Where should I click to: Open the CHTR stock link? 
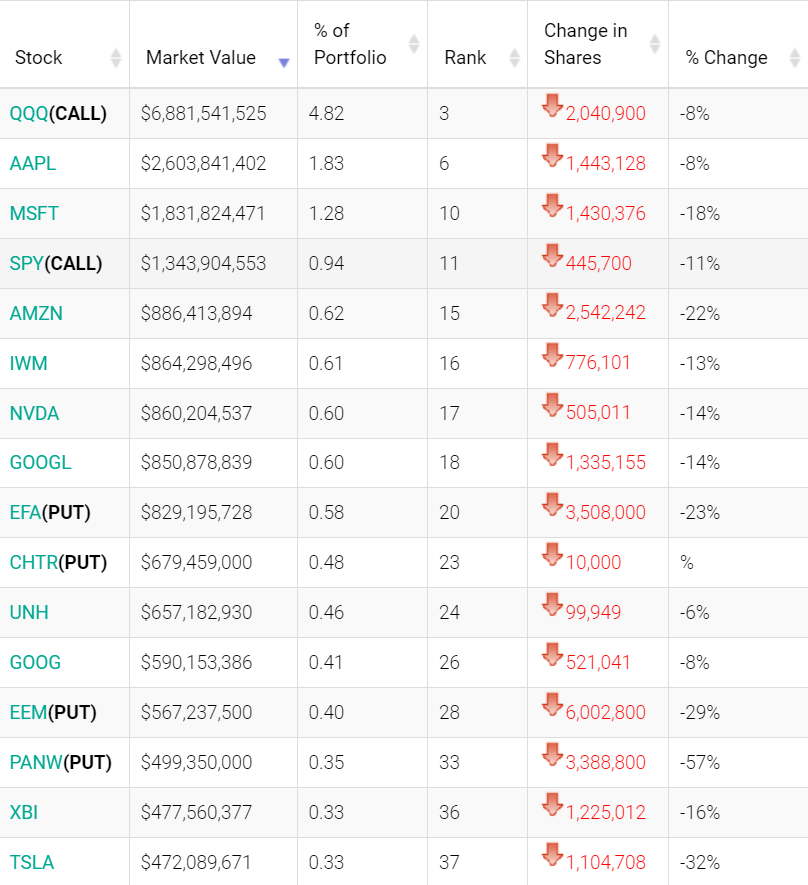point(34,563)
